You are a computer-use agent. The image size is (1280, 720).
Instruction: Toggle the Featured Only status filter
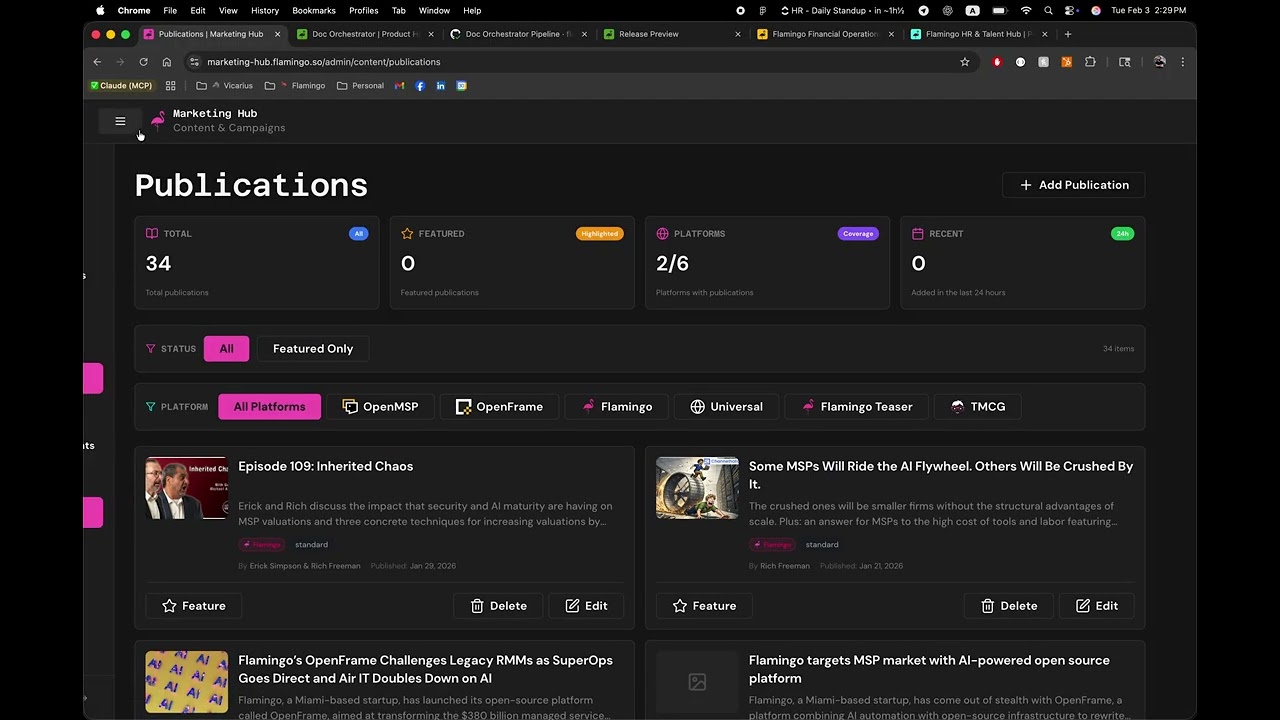tap(313, 349)
